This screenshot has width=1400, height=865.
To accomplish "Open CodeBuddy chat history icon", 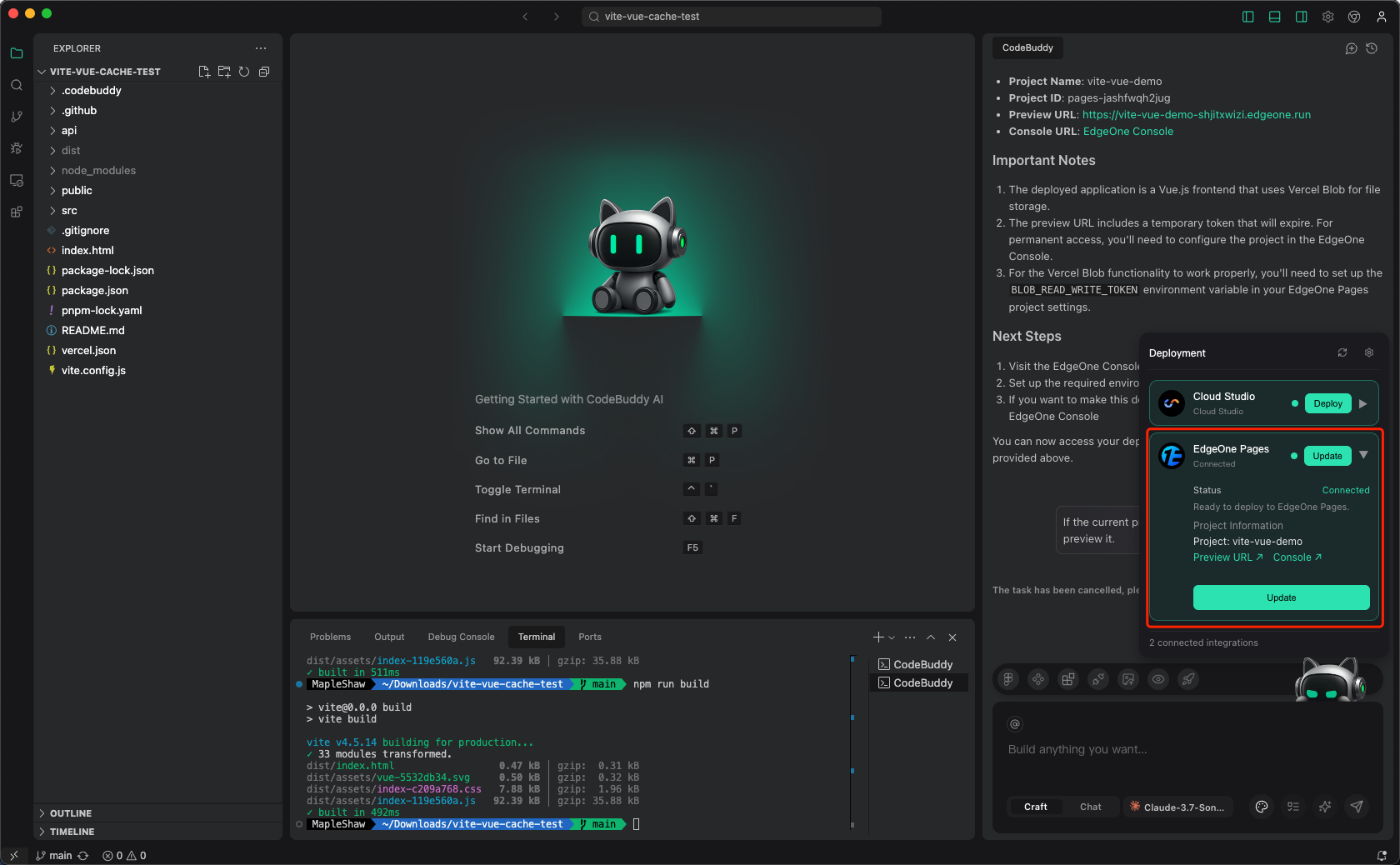I will pyautogui.click(x=1372, y=48).
